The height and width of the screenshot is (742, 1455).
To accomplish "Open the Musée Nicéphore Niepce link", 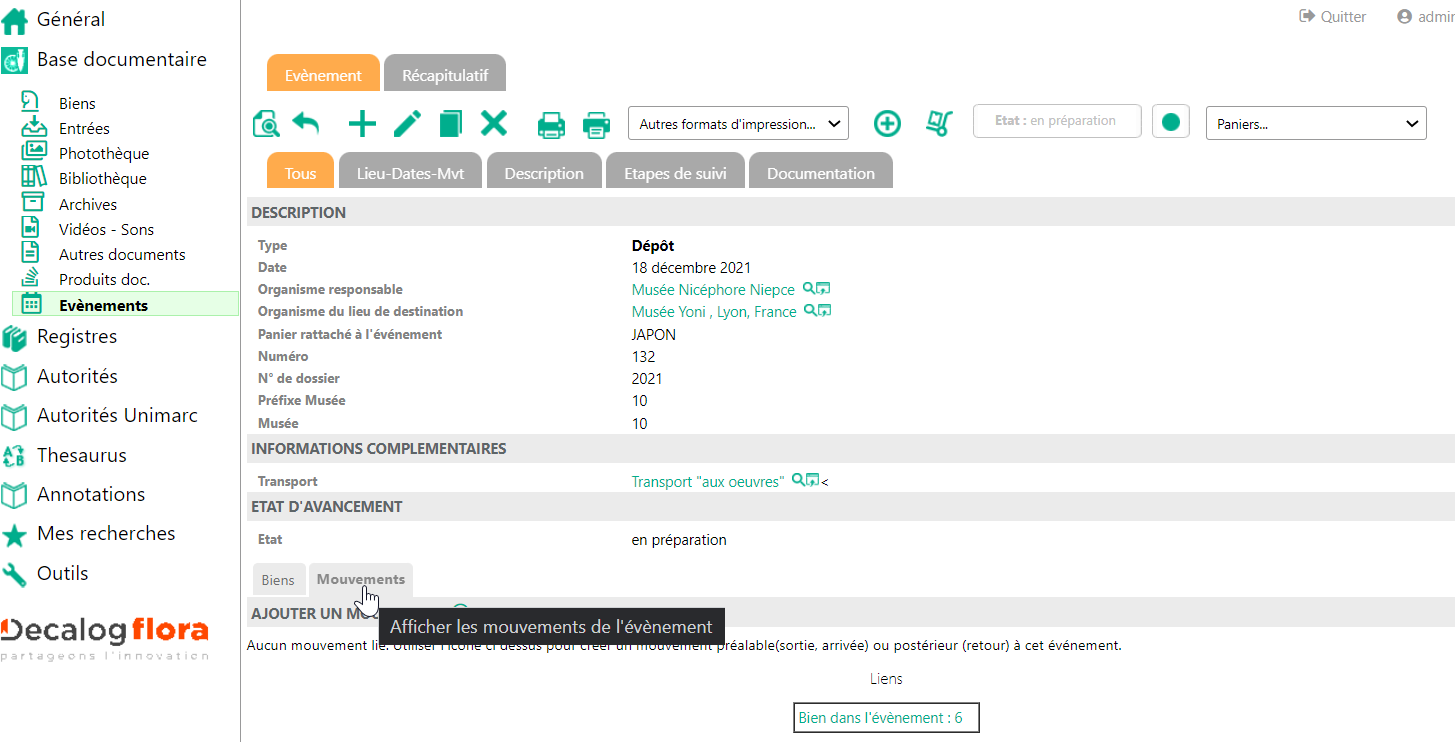I will (713, 290).
